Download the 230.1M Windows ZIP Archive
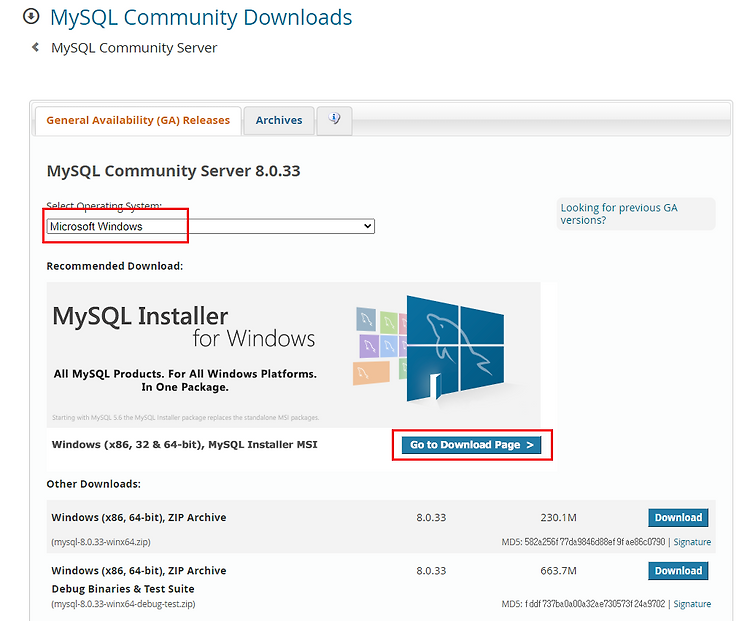The image size is (750, 621). click(x=678, y=518)
